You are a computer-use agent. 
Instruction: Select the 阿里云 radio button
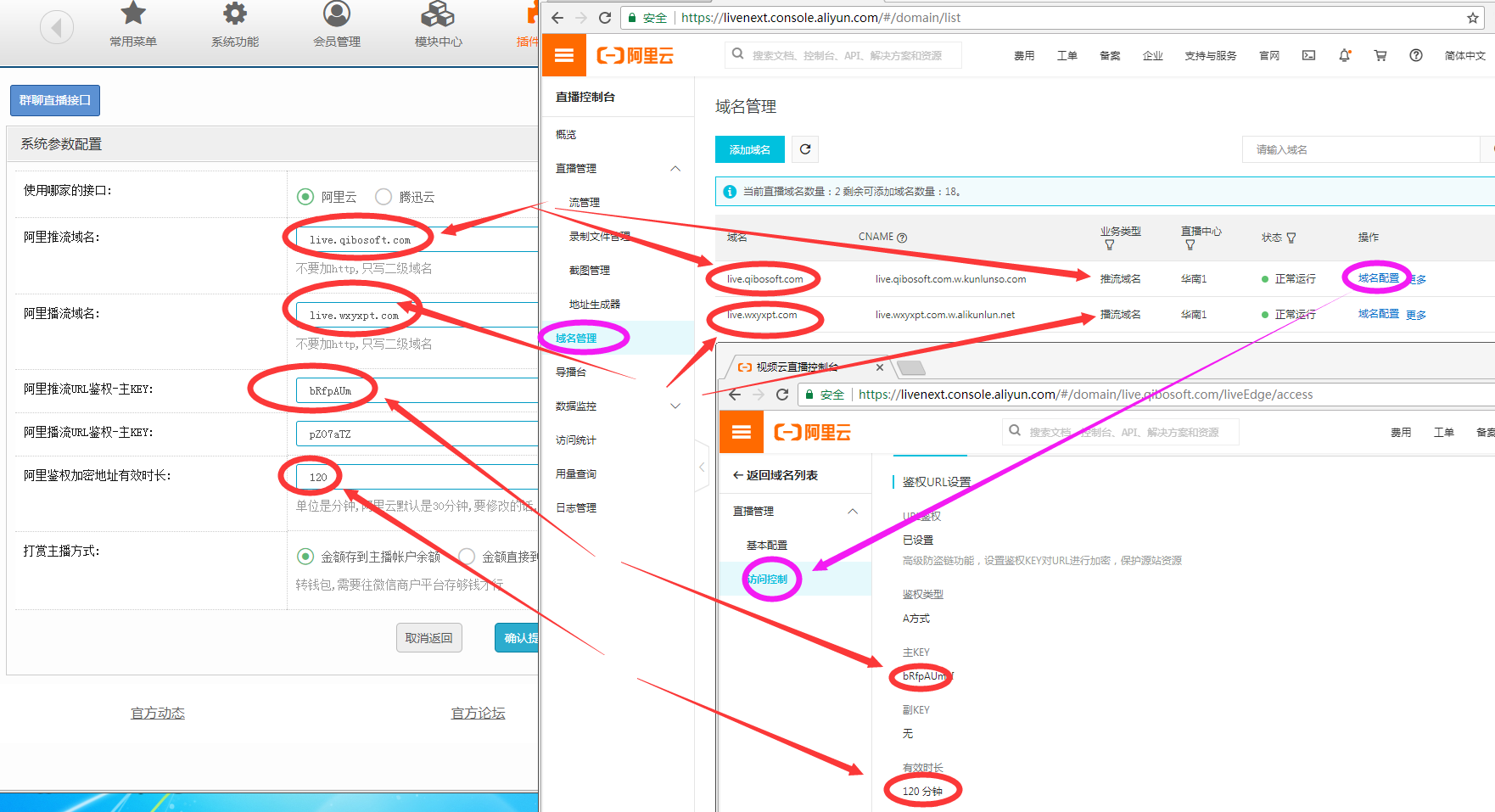click(x=305, y=197)
